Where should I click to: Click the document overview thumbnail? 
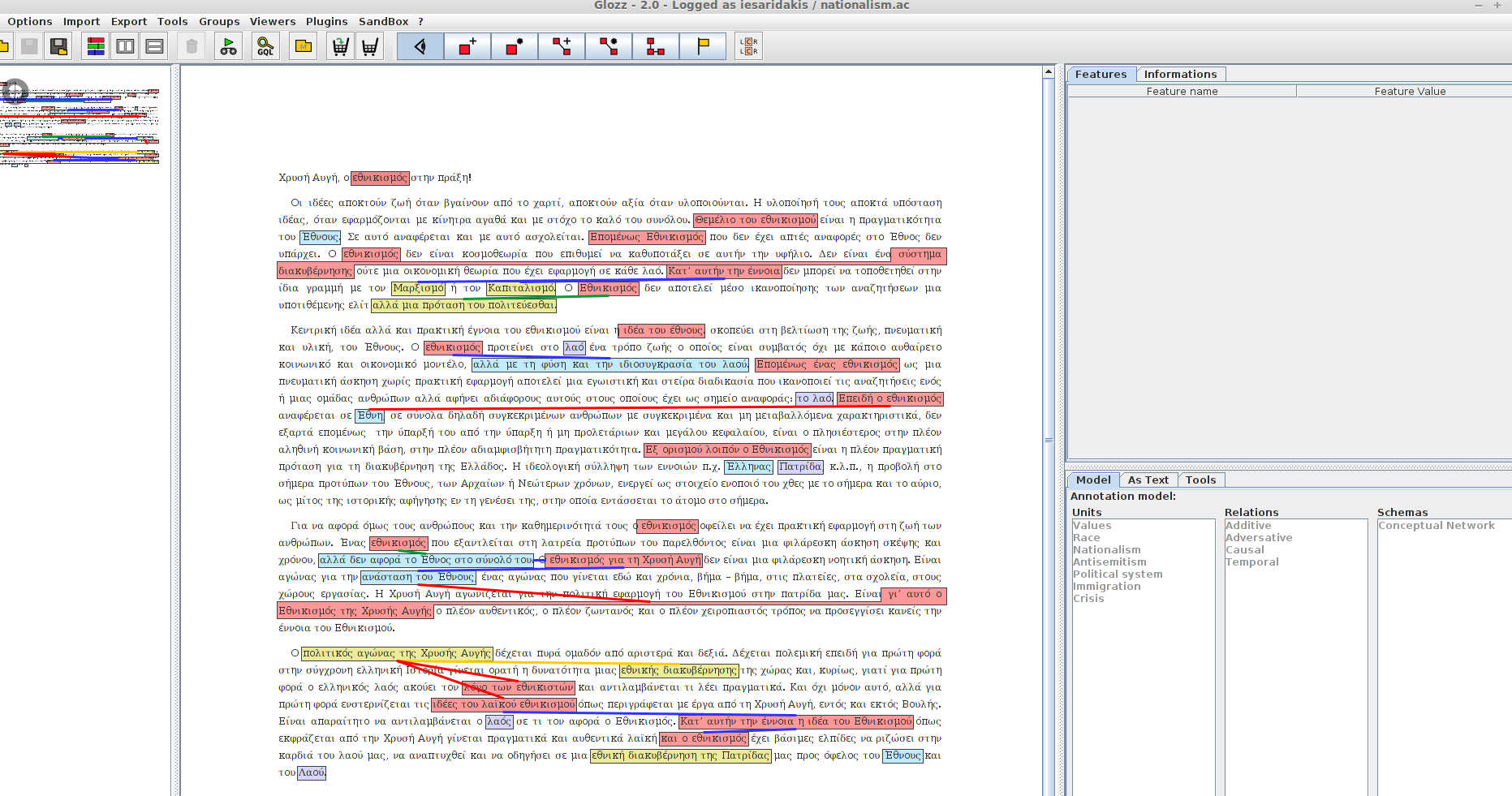click(x=80, y=126)
